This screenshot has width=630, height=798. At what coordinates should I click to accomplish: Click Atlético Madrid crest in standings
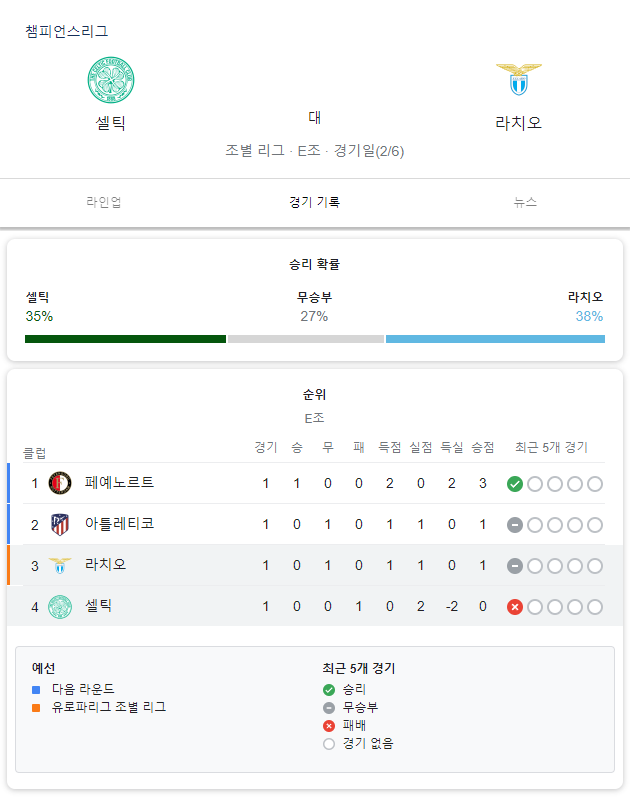tap(60, 524)
